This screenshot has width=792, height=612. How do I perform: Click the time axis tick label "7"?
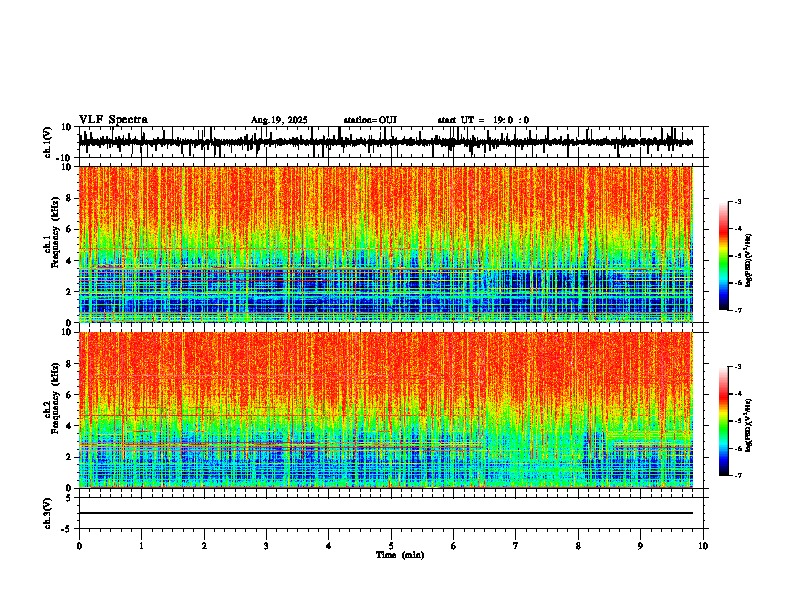(516, 546)
